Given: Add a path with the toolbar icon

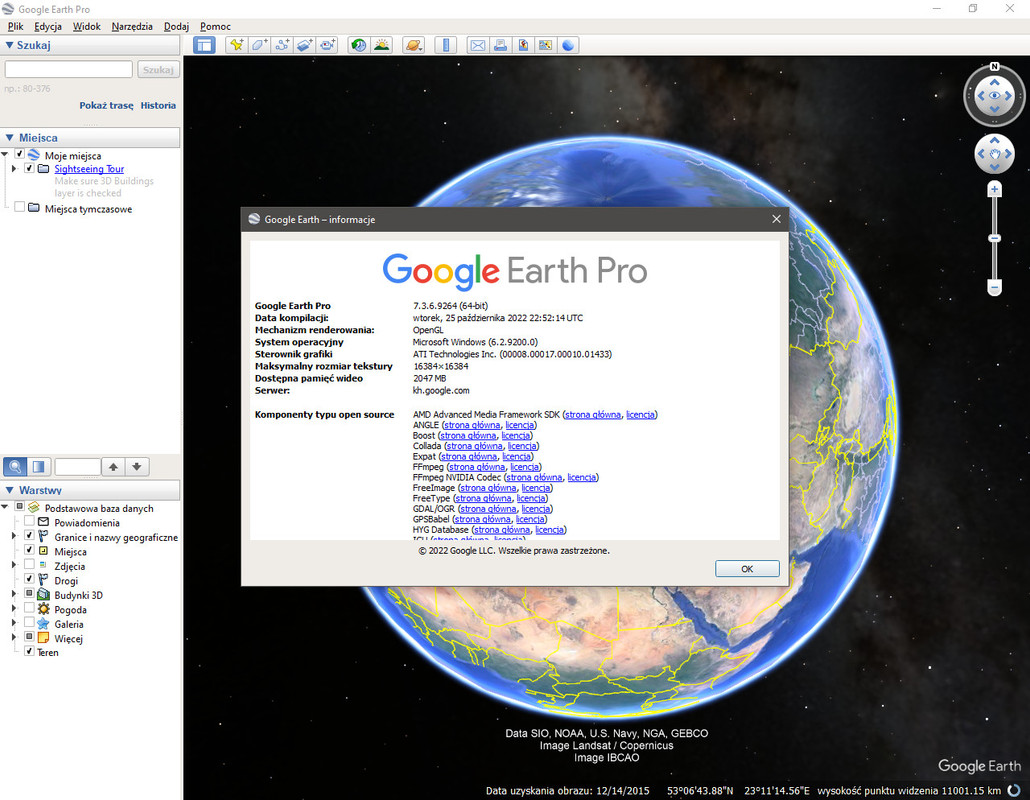Looking at the screenshot, I should 282,45.
